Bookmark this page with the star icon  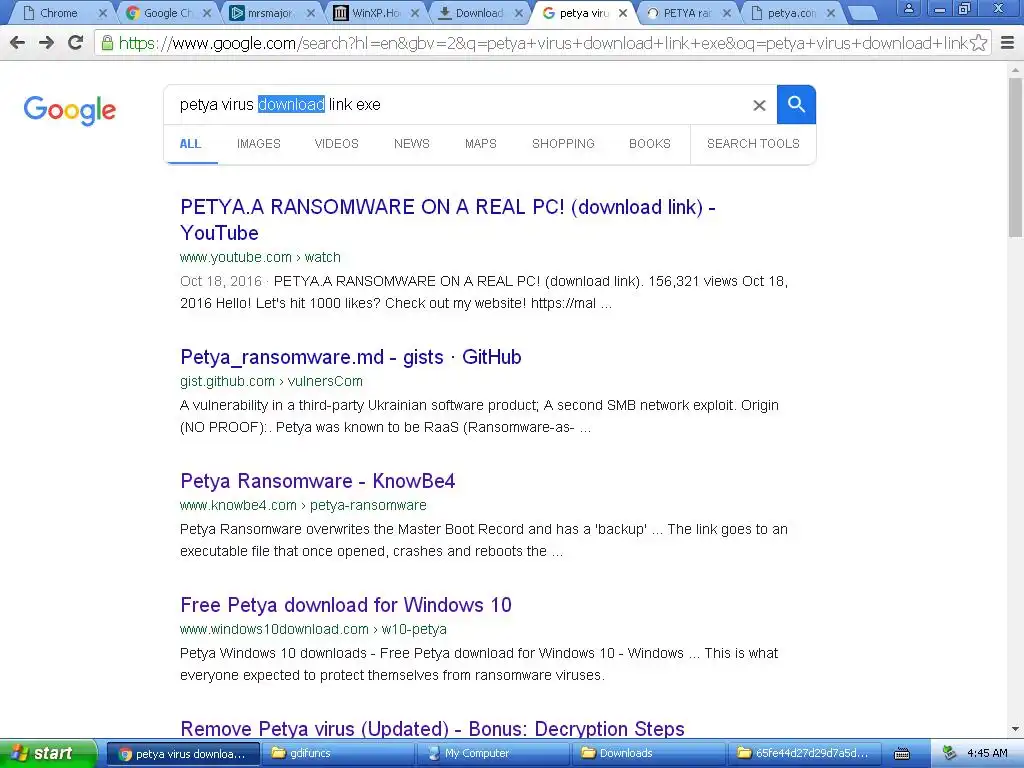pos(978,43)
